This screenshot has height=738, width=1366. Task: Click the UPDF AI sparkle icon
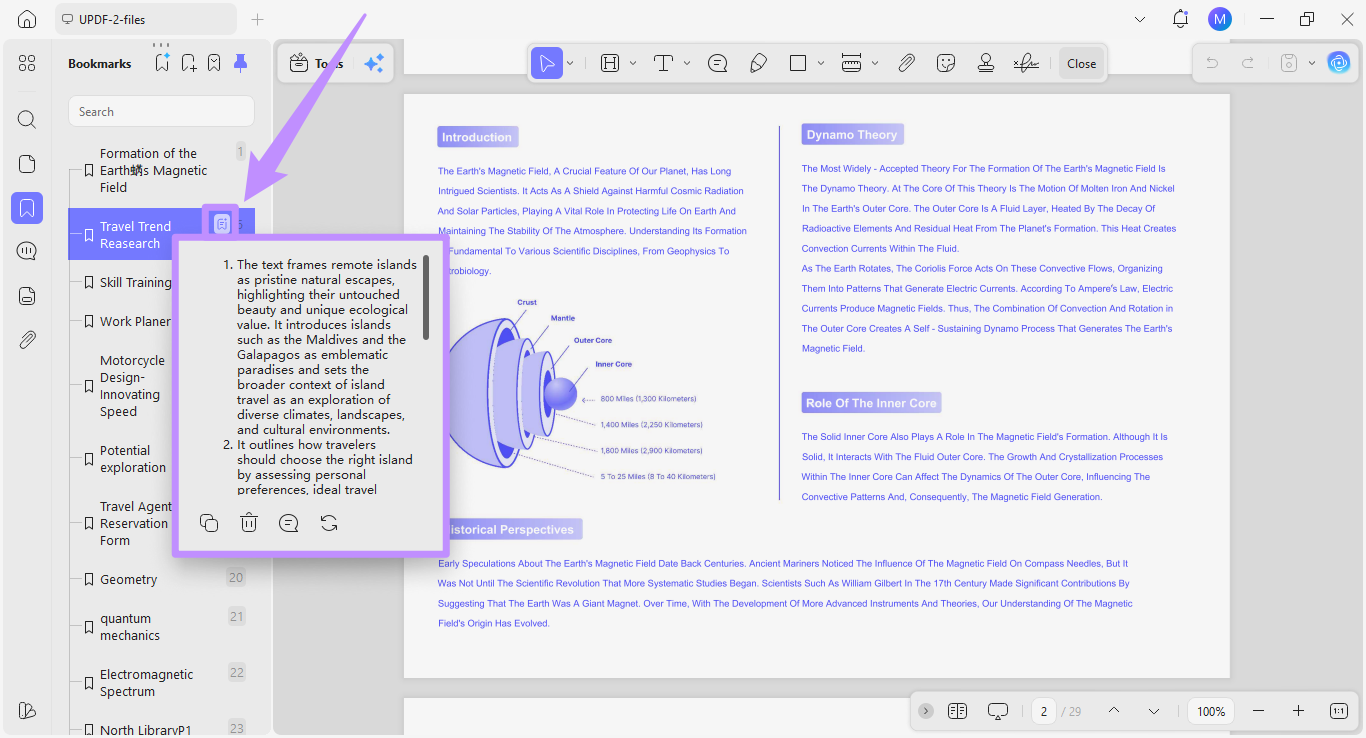click(374, 63)
